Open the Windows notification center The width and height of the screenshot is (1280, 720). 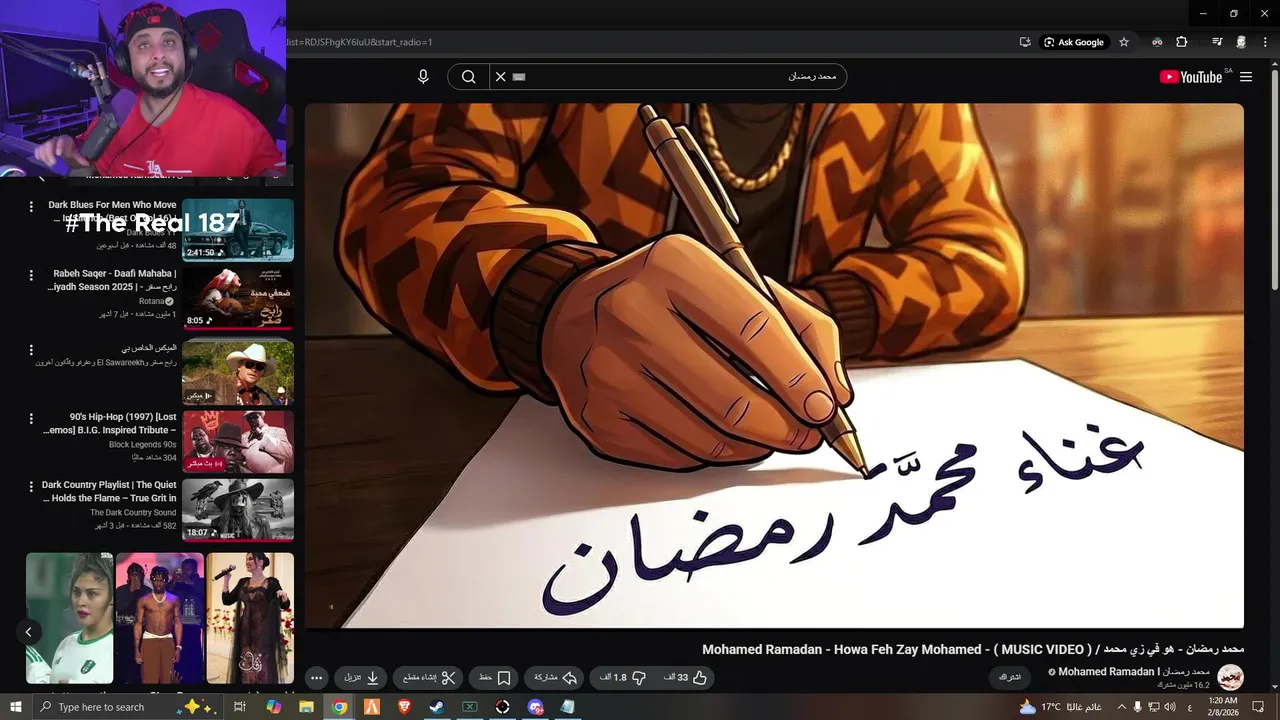point(1259,707)
